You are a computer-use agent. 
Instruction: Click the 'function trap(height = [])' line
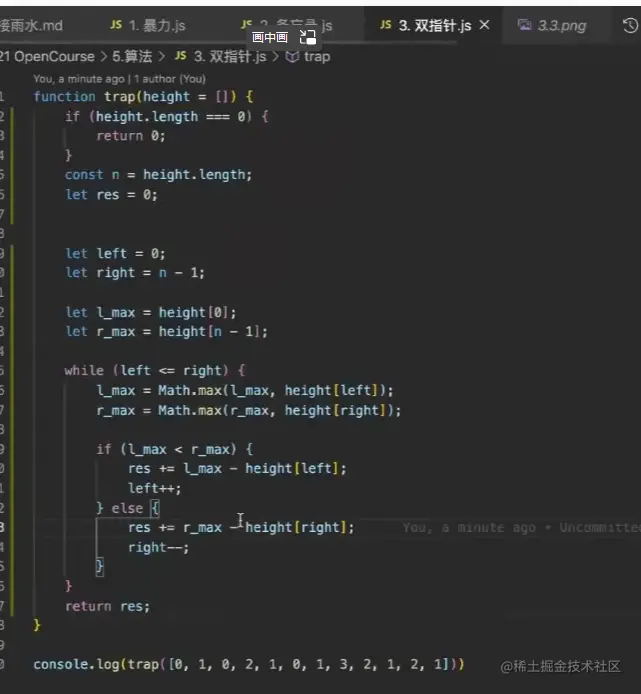click(x=143, y=96)
